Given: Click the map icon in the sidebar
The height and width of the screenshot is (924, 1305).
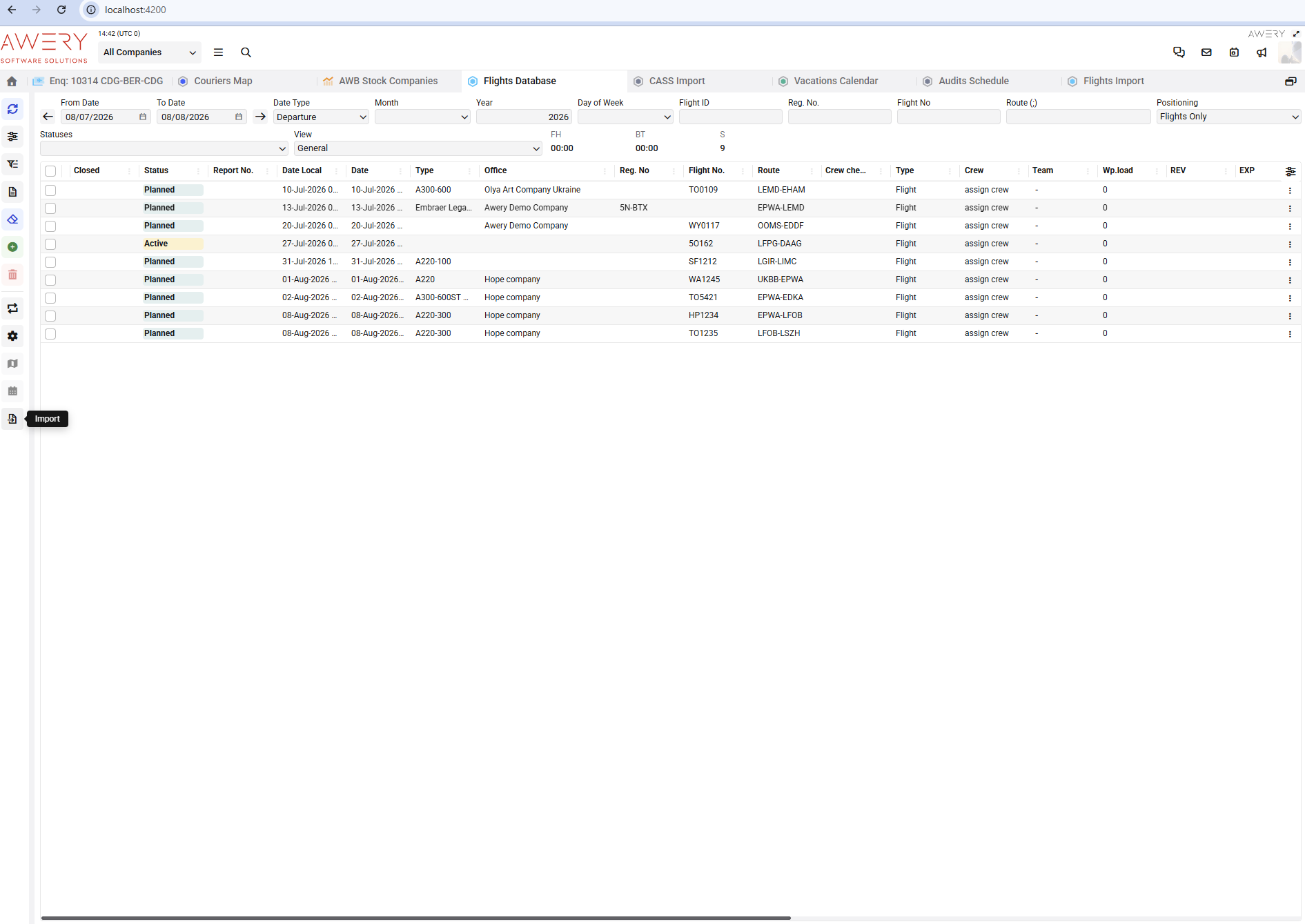Looking at the screenshot, I should [x=12, y=364].
